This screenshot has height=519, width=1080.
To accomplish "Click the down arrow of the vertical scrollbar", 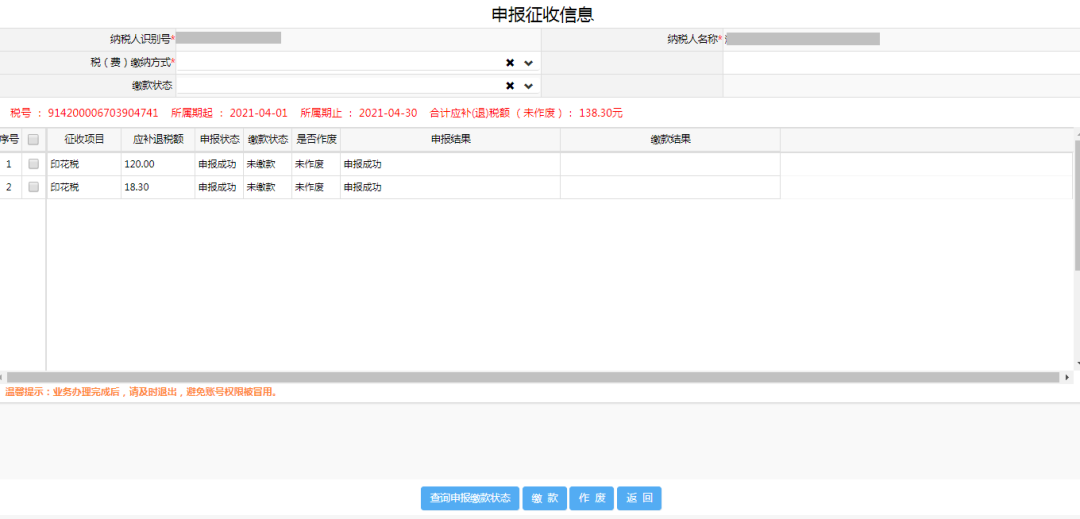I will point(1077,363).
